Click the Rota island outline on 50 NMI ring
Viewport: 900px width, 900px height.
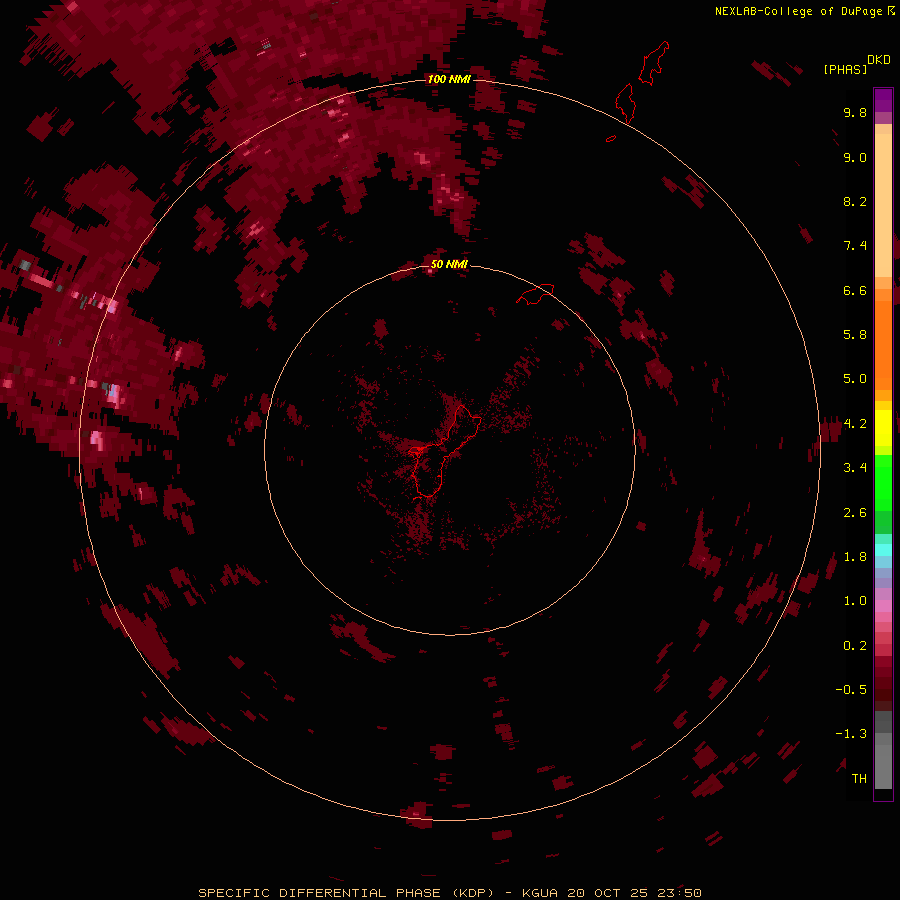pyautogui.click(x=535, y=293)
